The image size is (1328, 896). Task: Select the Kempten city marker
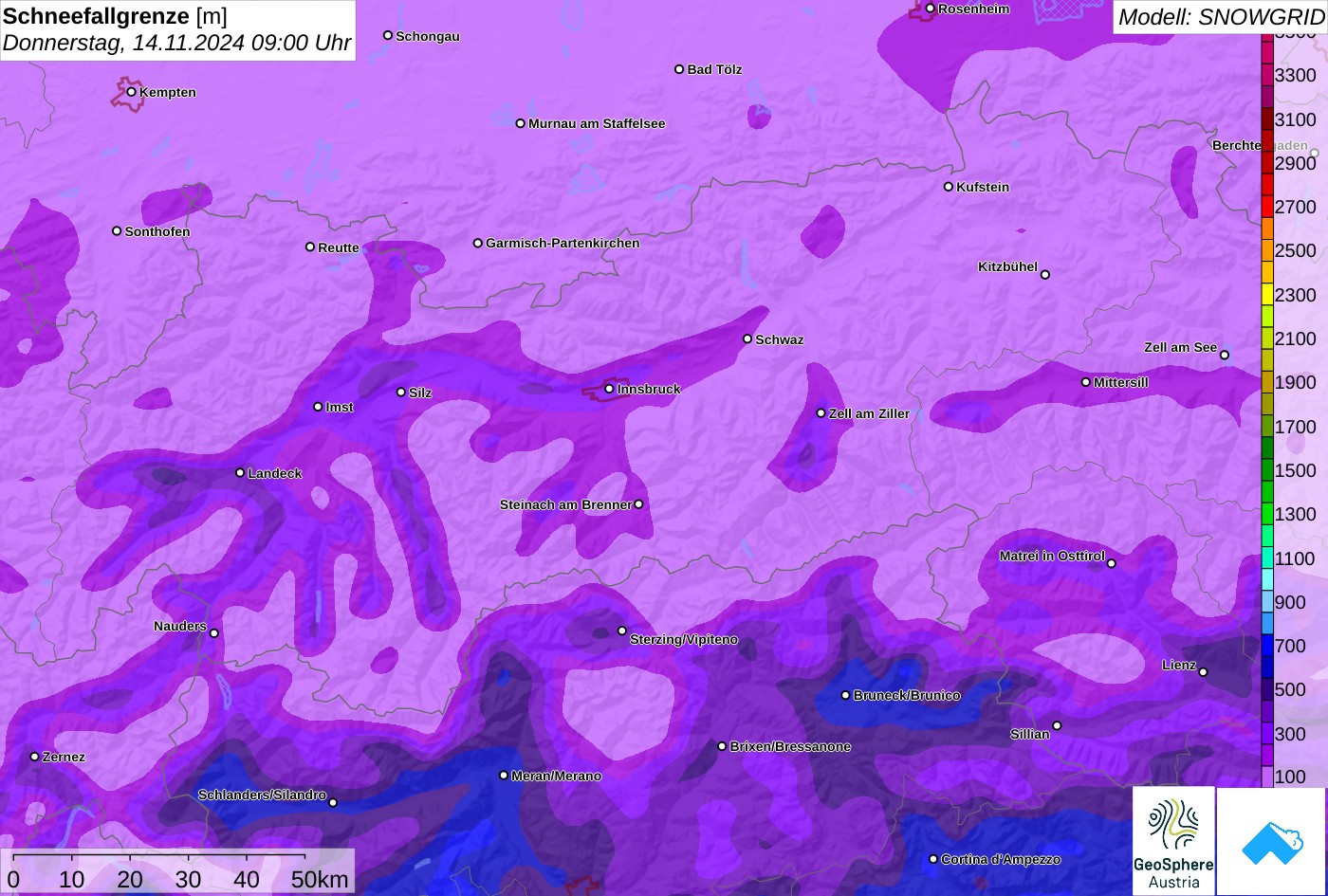tap(132, 92)
